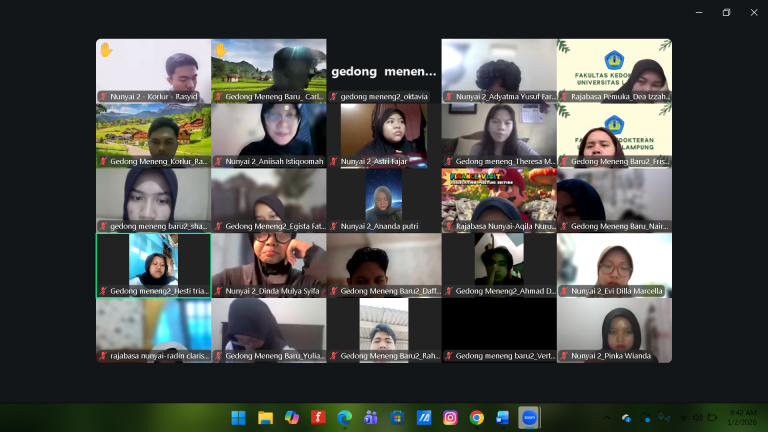Click the raised hand icon on Gedong Meneng Baru_Carl tile
The height and width of the screenshot is (432, 768).
click(x=221, y=49)
